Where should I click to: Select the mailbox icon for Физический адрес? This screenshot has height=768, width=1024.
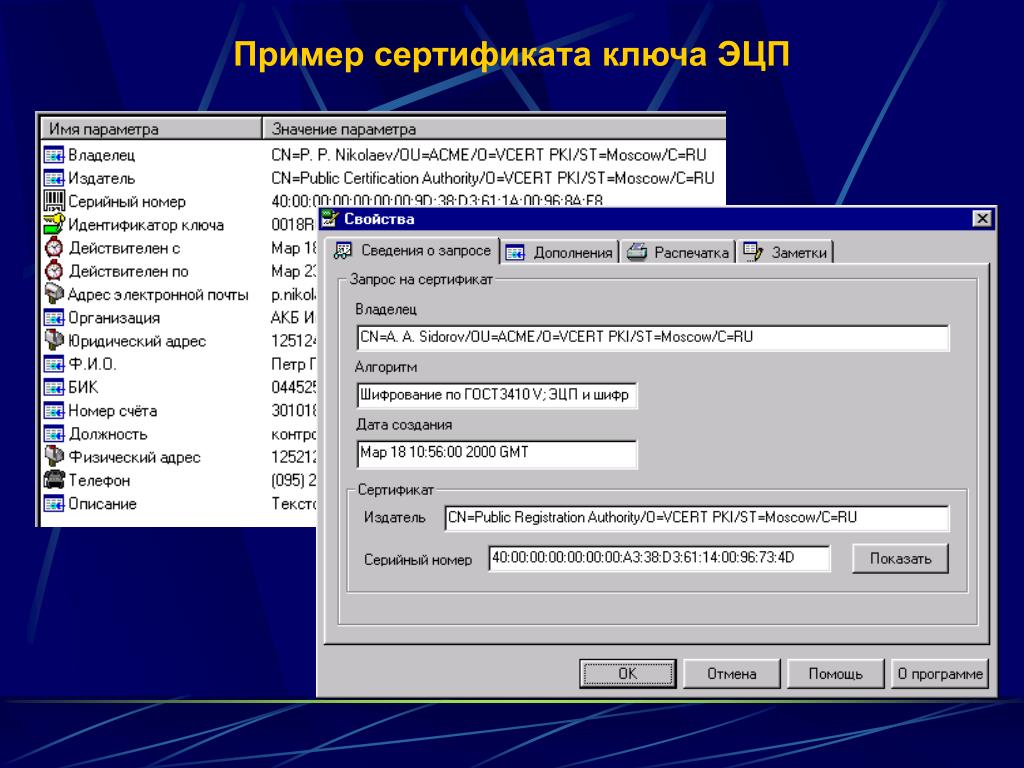coord(54,456)
